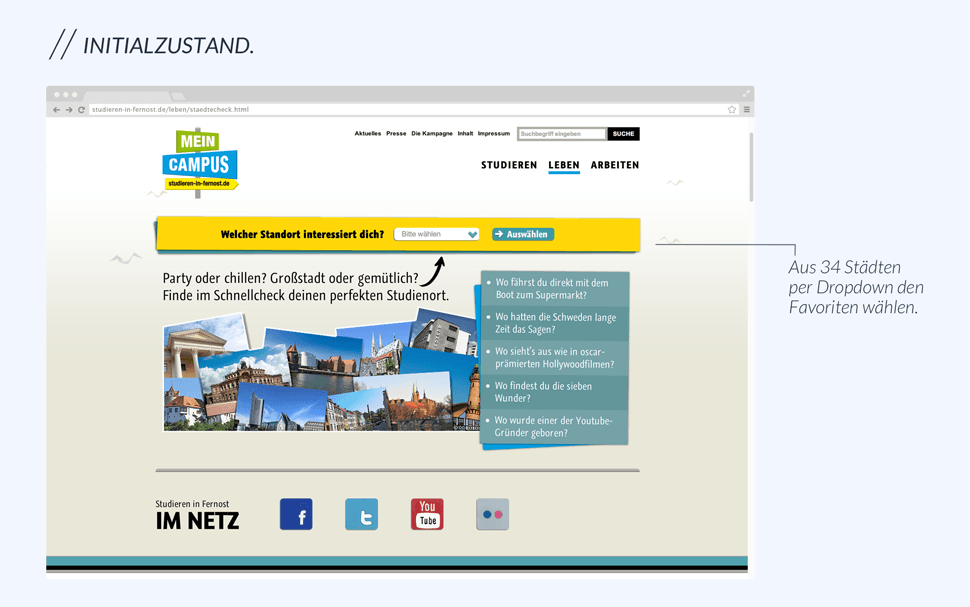Open the Facebook social icon
The image size is (970, 607).
pyautogui.click(x=296, y=514)
